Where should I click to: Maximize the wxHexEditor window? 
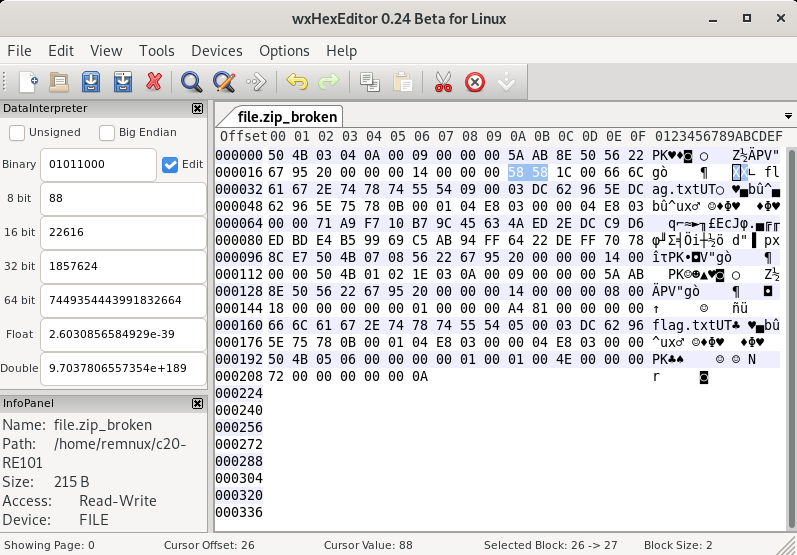click(747, 19)
